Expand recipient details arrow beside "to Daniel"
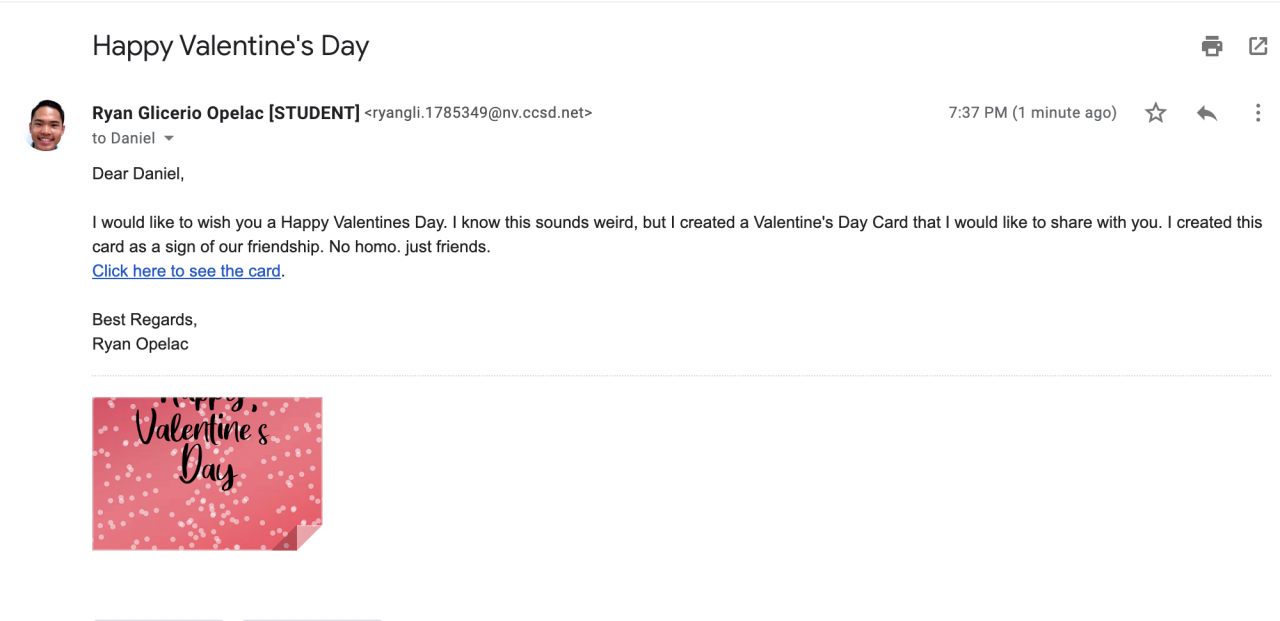This screenshot has width=1280, height=621. click(169, 138)
